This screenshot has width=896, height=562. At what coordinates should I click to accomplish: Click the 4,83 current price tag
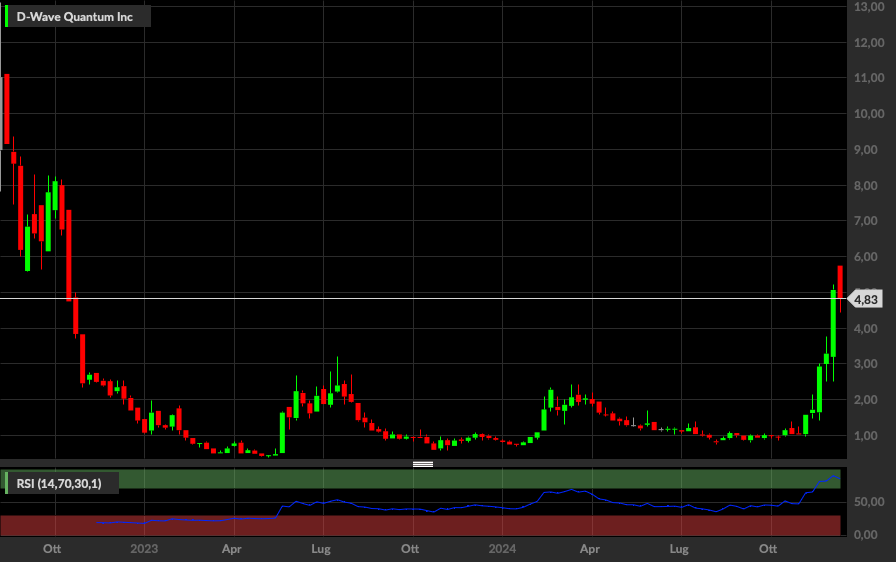866,299
